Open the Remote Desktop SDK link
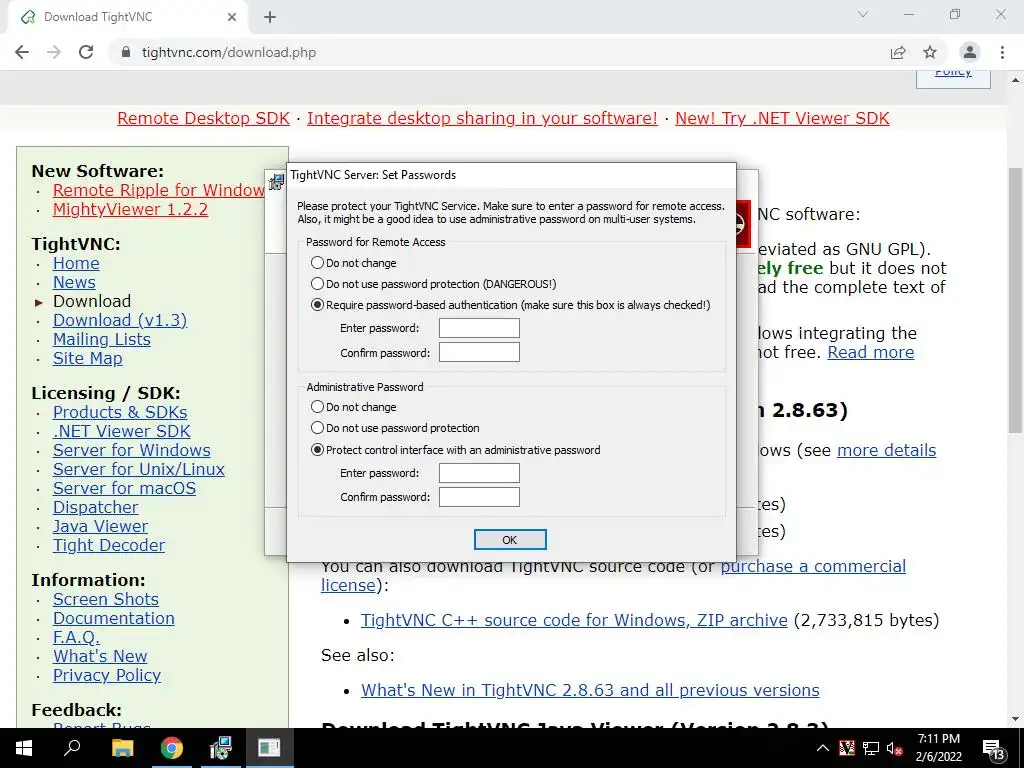Viewport: 1024px width, 768px height. (x=203, y=118)
